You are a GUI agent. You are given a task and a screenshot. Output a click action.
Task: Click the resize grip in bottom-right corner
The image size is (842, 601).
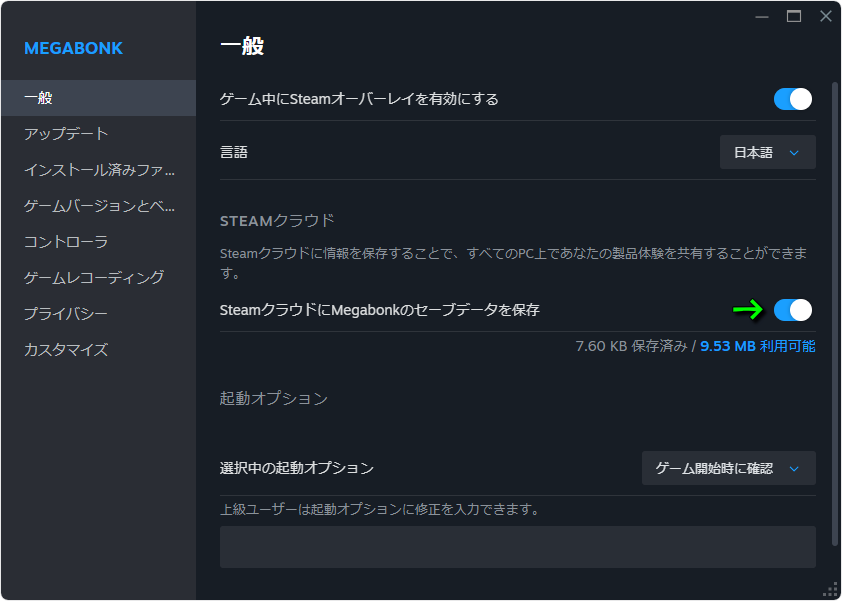pos(830,589)
